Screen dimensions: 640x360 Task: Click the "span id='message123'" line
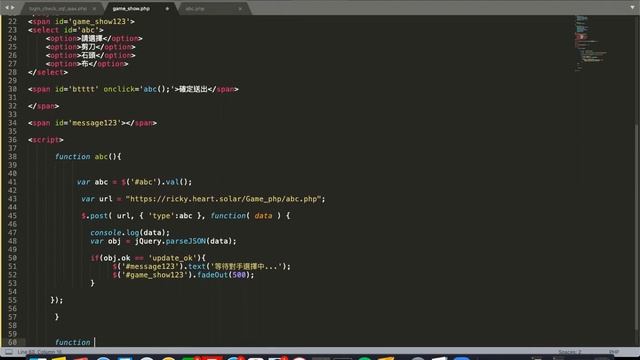92,123
